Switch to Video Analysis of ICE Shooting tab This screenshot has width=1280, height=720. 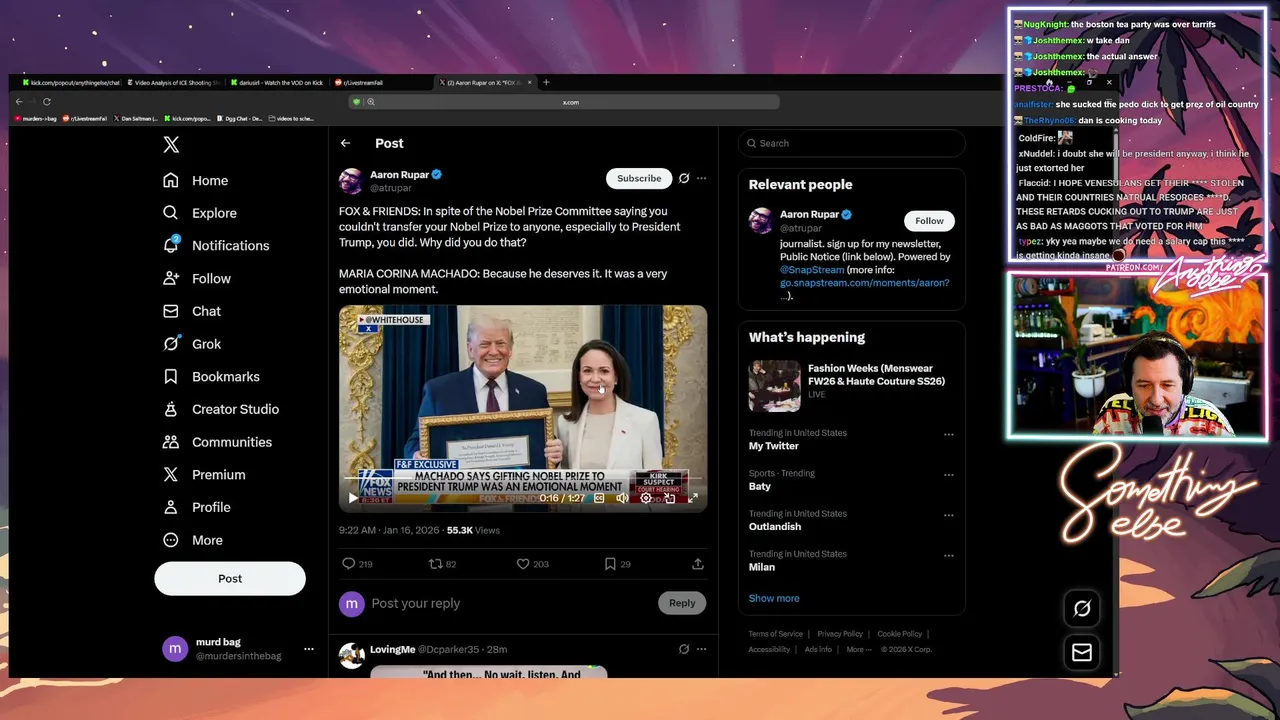174,83
